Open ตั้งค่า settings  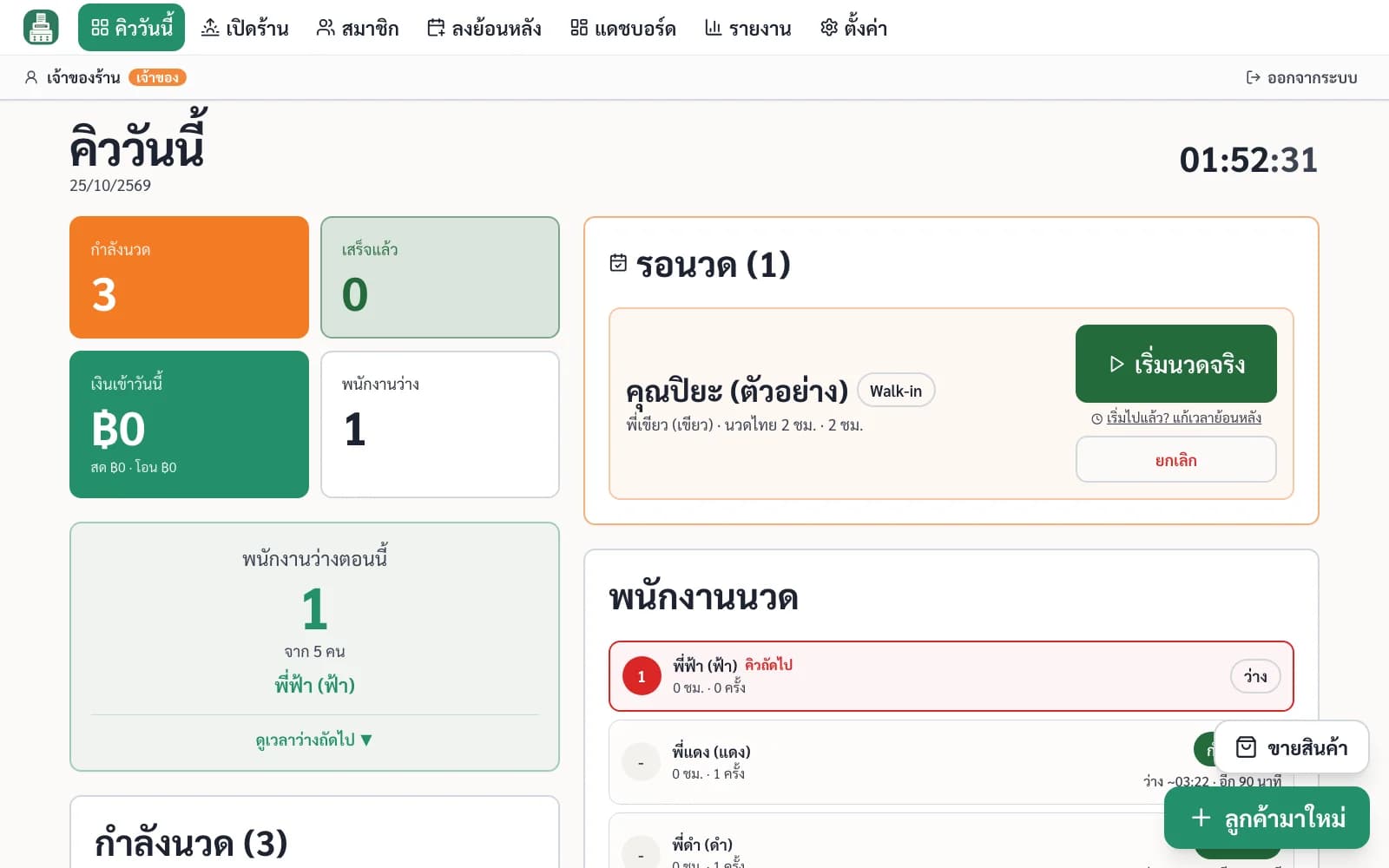click(x=853, y=28)
